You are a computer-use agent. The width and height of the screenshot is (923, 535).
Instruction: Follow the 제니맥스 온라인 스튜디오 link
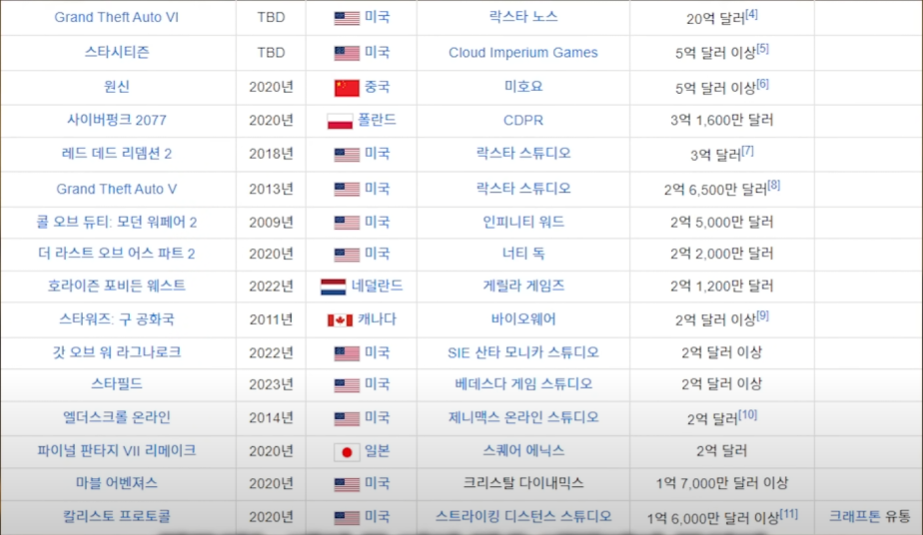523,418
